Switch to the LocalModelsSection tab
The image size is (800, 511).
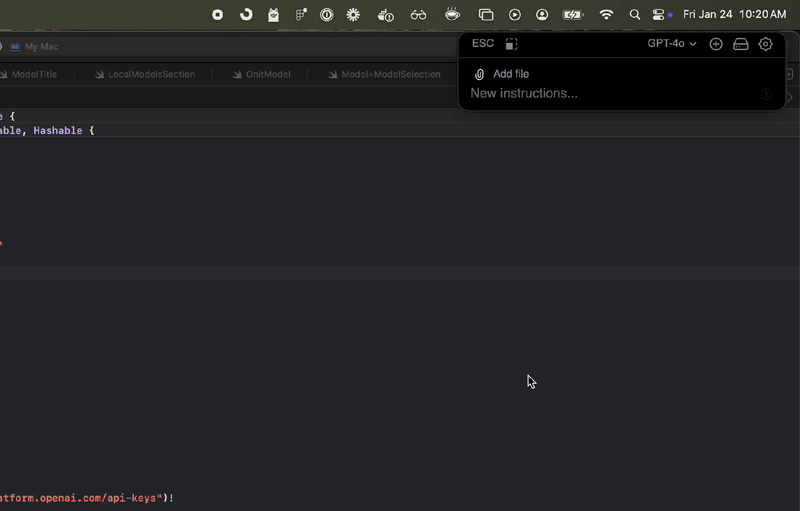(150, 75)
